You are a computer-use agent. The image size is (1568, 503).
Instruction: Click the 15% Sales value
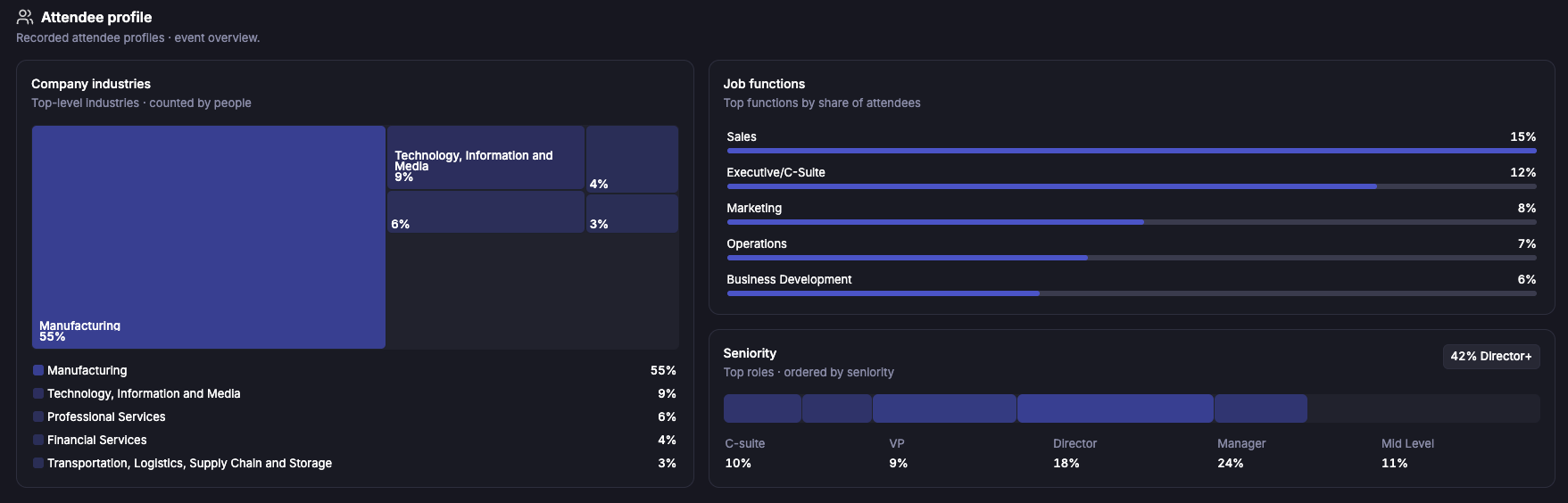point(1522,136)
